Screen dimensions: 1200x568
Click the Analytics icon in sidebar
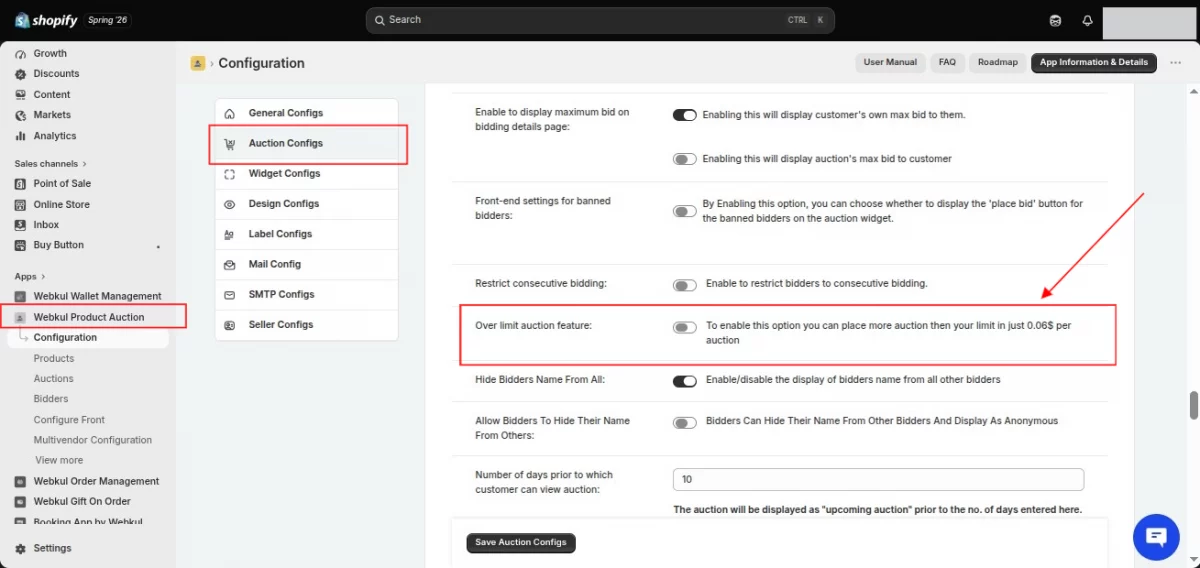tap(21, 136)
